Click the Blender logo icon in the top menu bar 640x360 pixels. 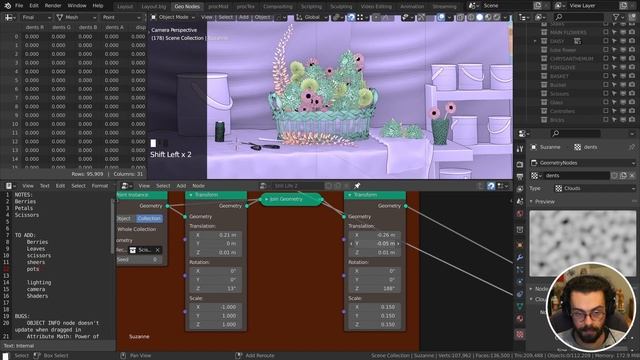[x=7, y=6]
